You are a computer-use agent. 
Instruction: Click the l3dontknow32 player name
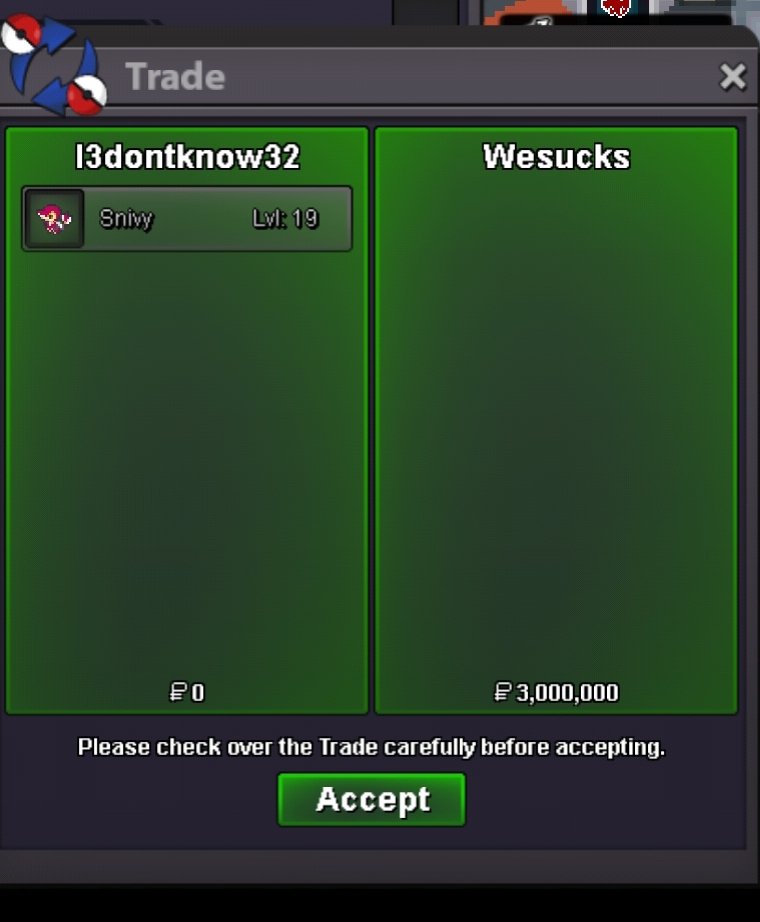pyautogui.click(x=188, y=156)
